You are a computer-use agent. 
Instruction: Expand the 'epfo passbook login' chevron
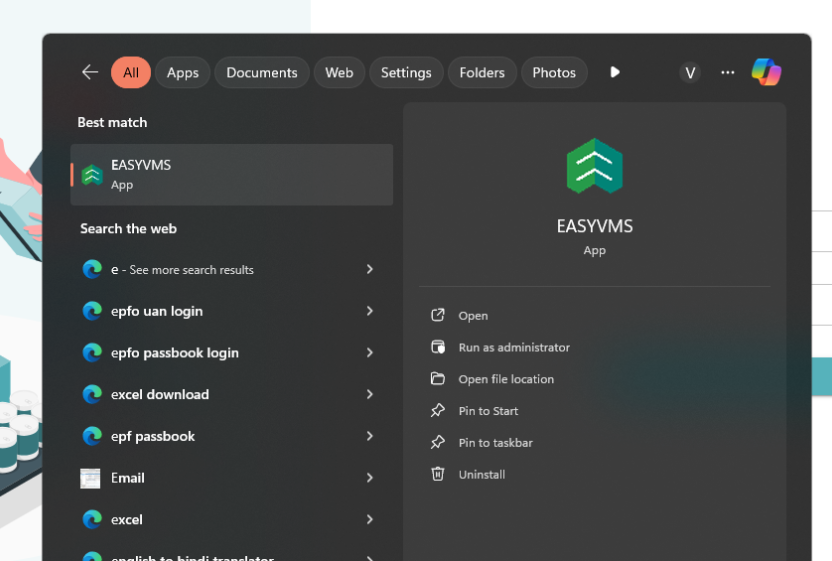[x=370, y=352]
